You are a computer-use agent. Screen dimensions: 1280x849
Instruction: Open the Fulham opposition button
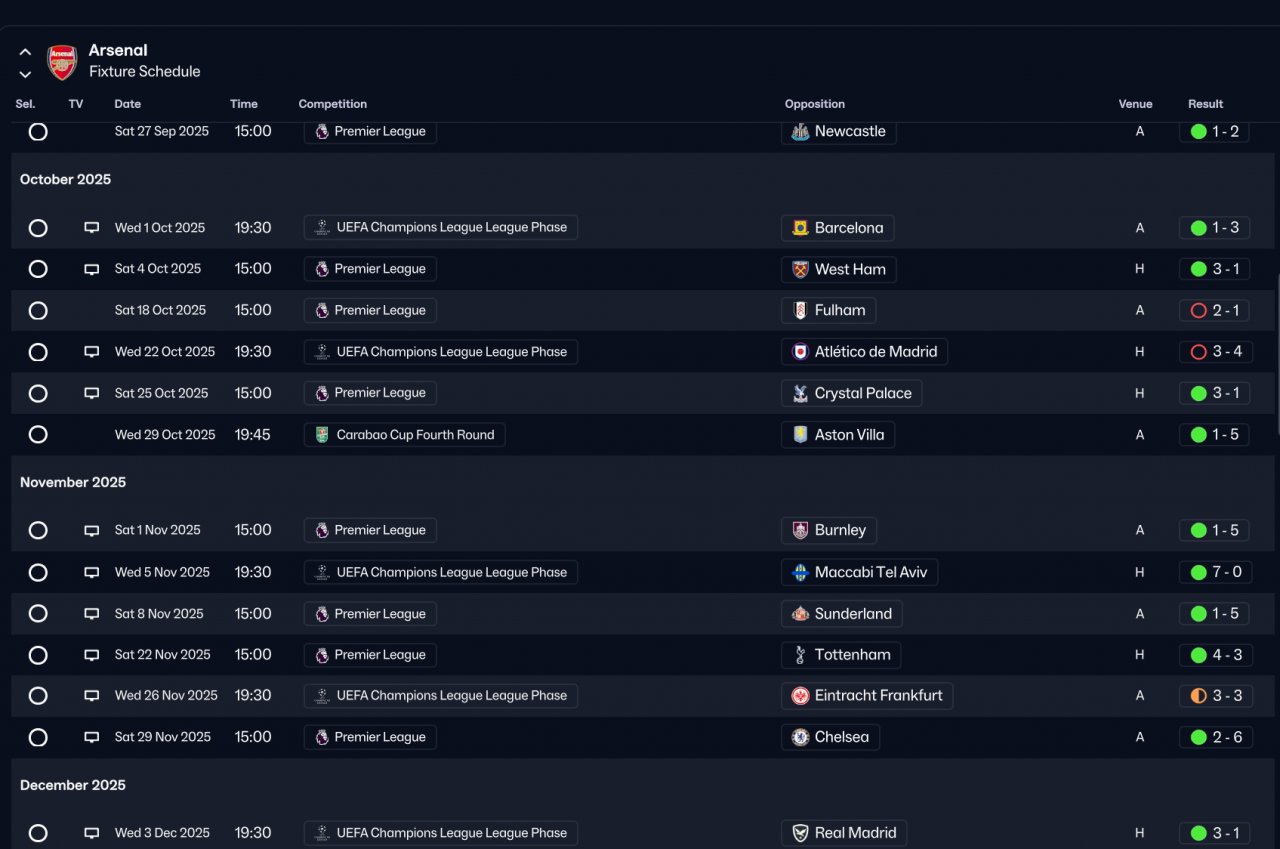829,311
